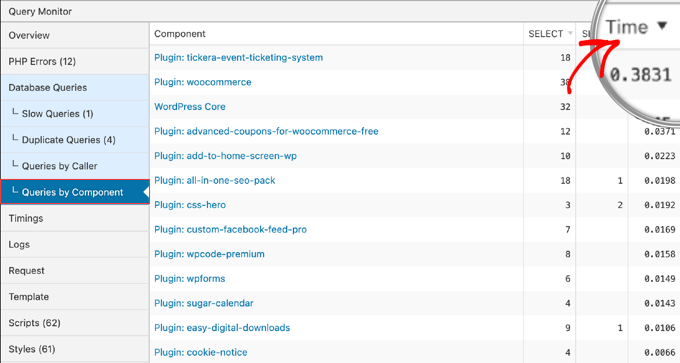
Task: Select time value 0.0143
Action: pos(659,303)
